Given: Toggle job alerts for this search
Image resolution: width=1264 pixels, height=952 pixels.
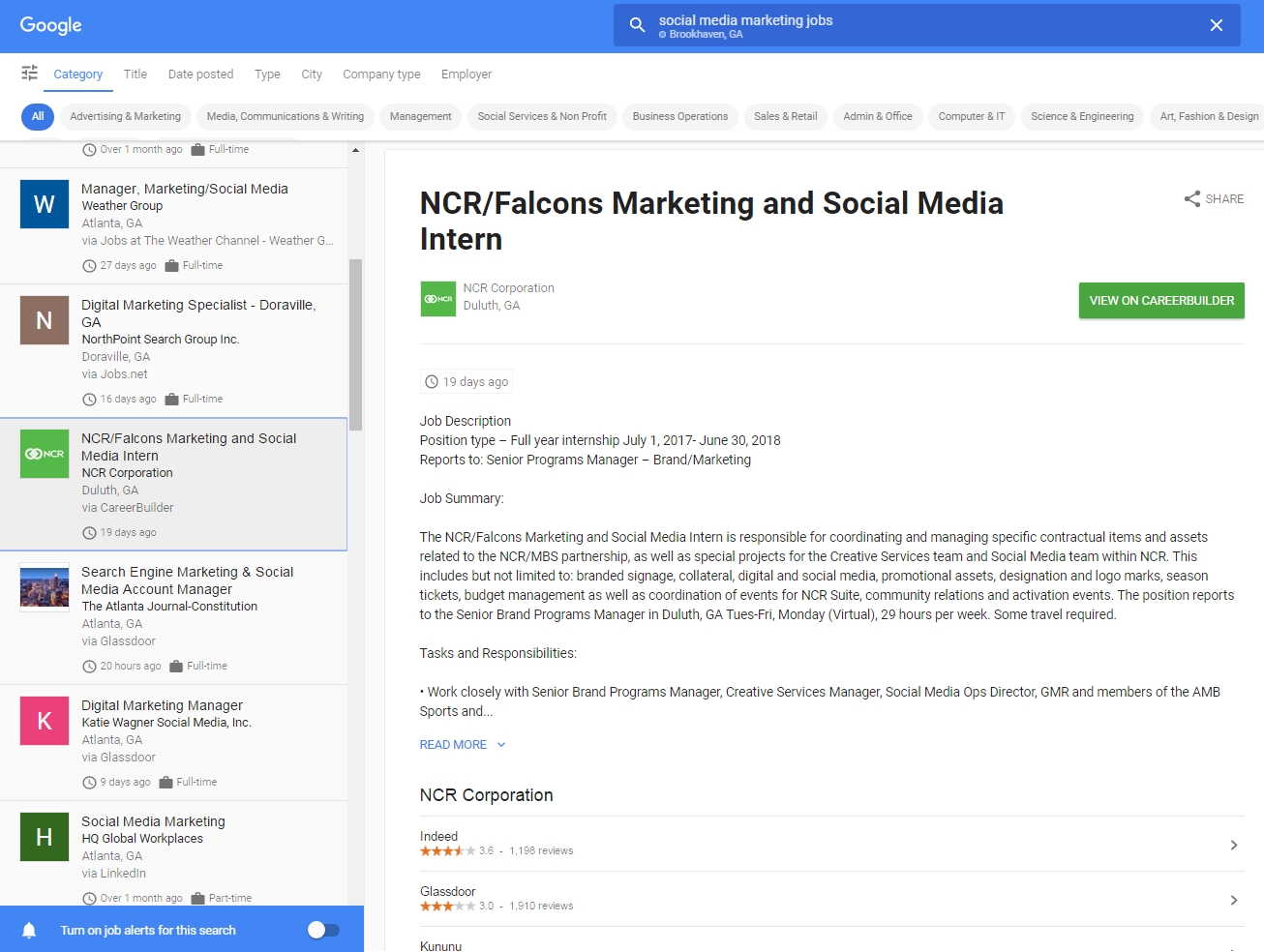Looking at the screenshot, I should (323, 930).
